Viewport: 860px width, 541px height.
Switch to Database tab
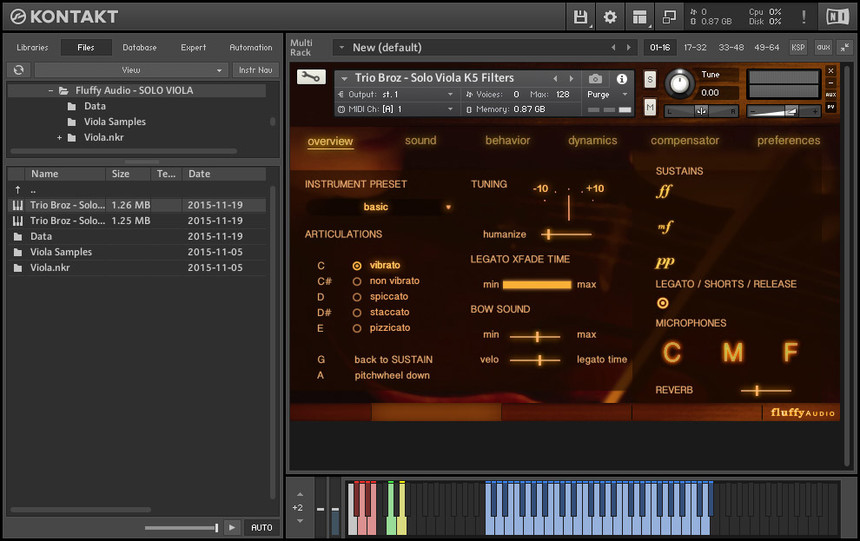tap(139, 48)
